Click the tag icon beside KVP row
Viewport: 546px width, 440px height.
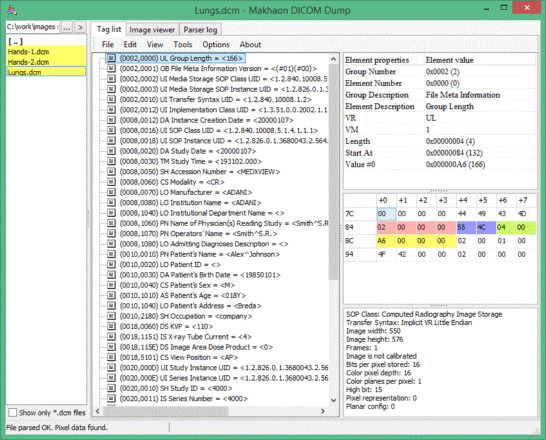[x=111, y=326]
